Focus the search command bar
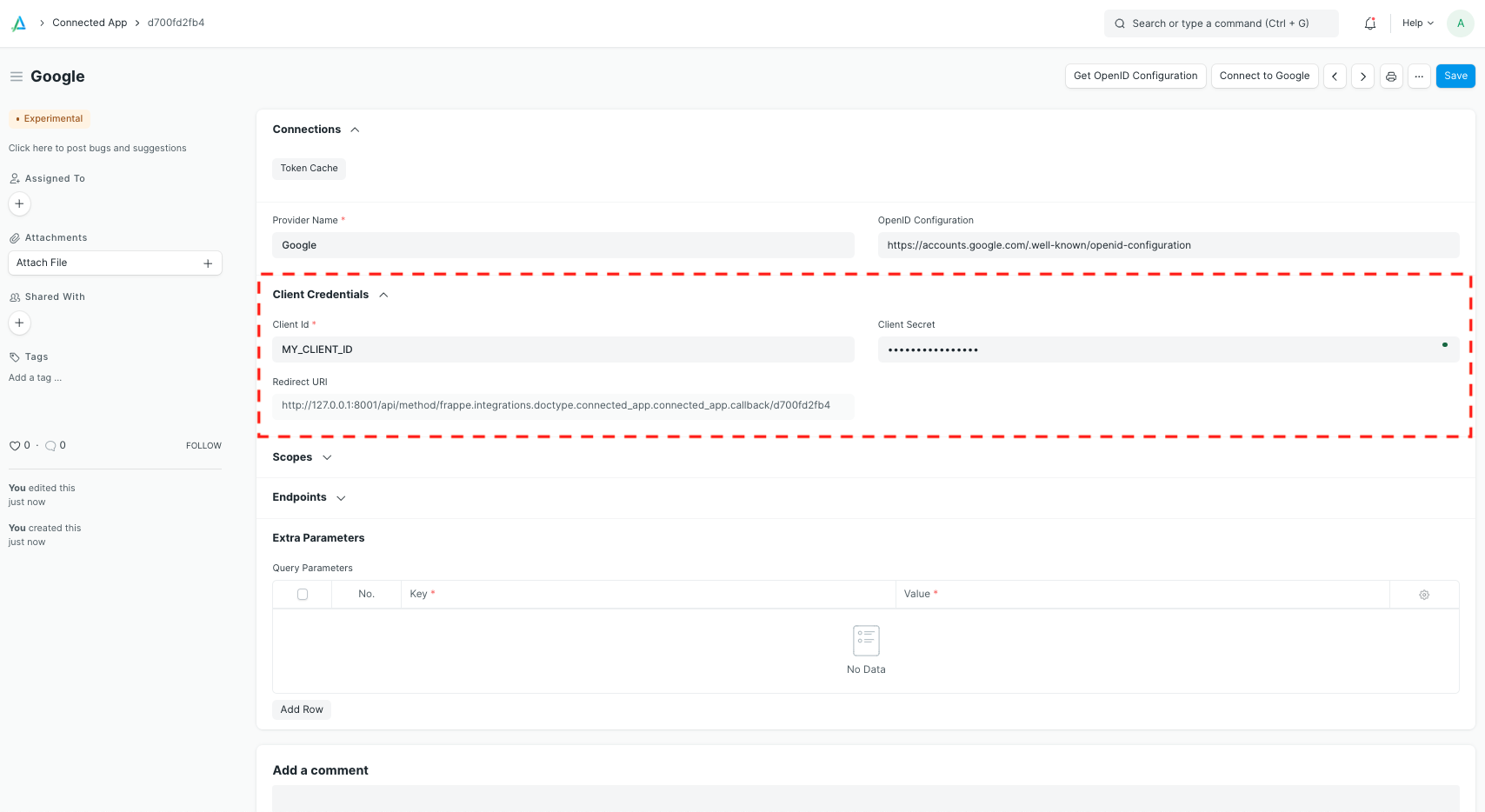 1222,23
